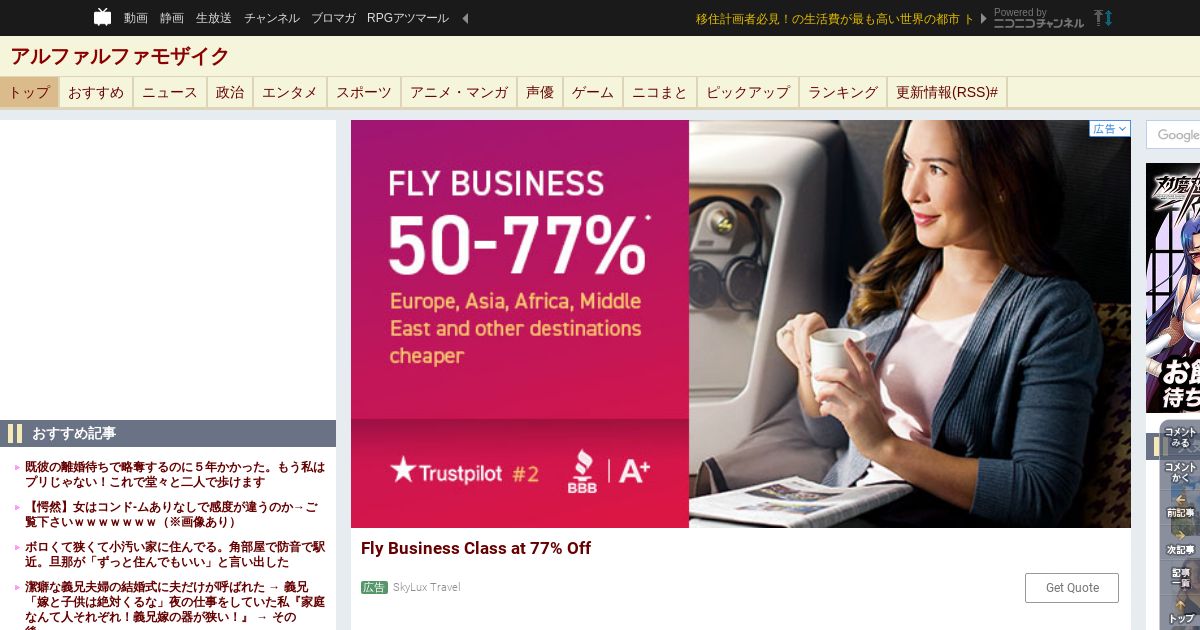This screenshot has height=630, width=1200.
Task: Open the 広告 dropdown on the ad
Action: [1110, 129]
